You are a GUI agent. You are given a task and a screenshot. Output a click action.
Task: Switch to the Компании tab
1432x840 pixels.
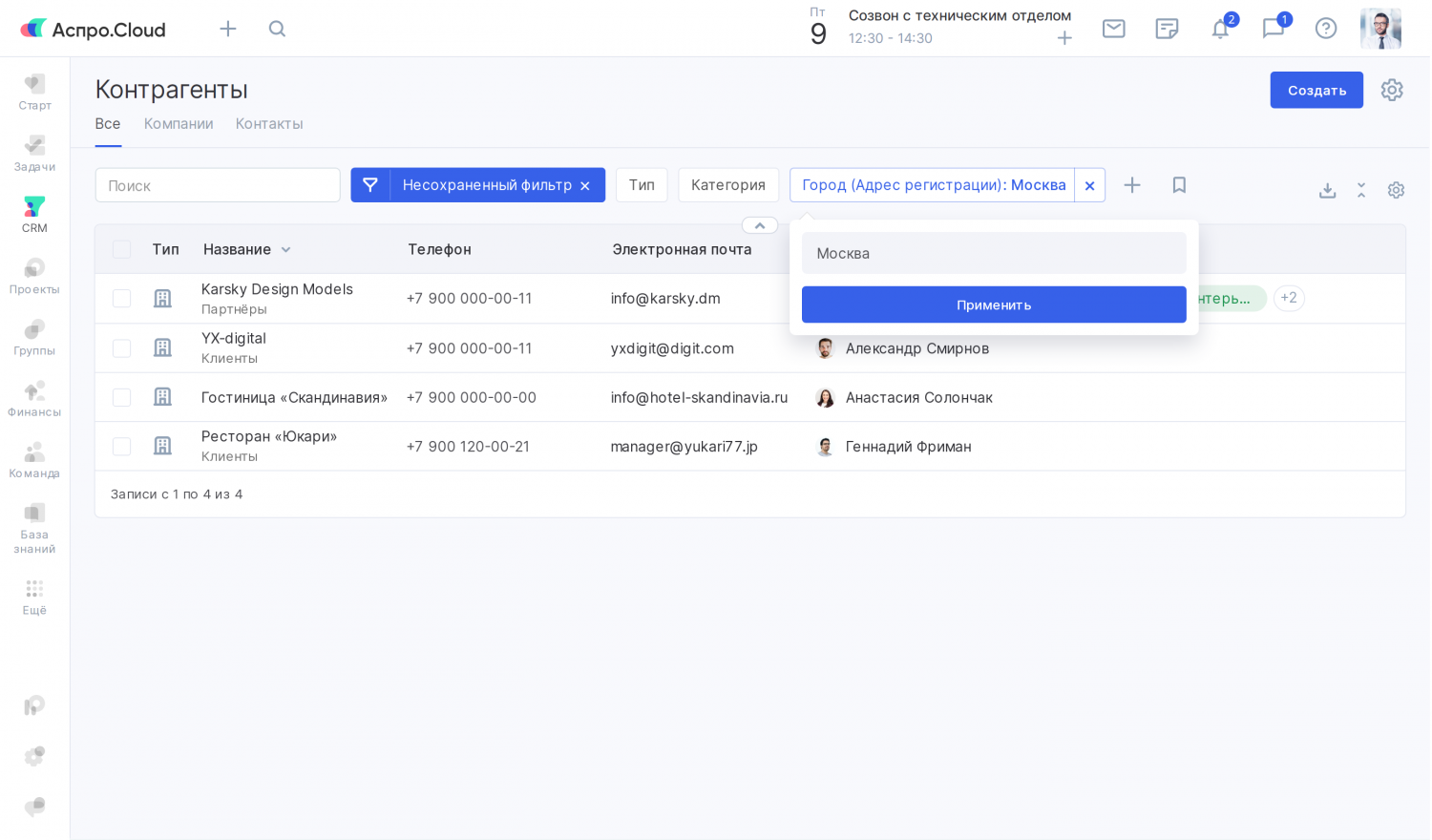click(x=179, y=124)
